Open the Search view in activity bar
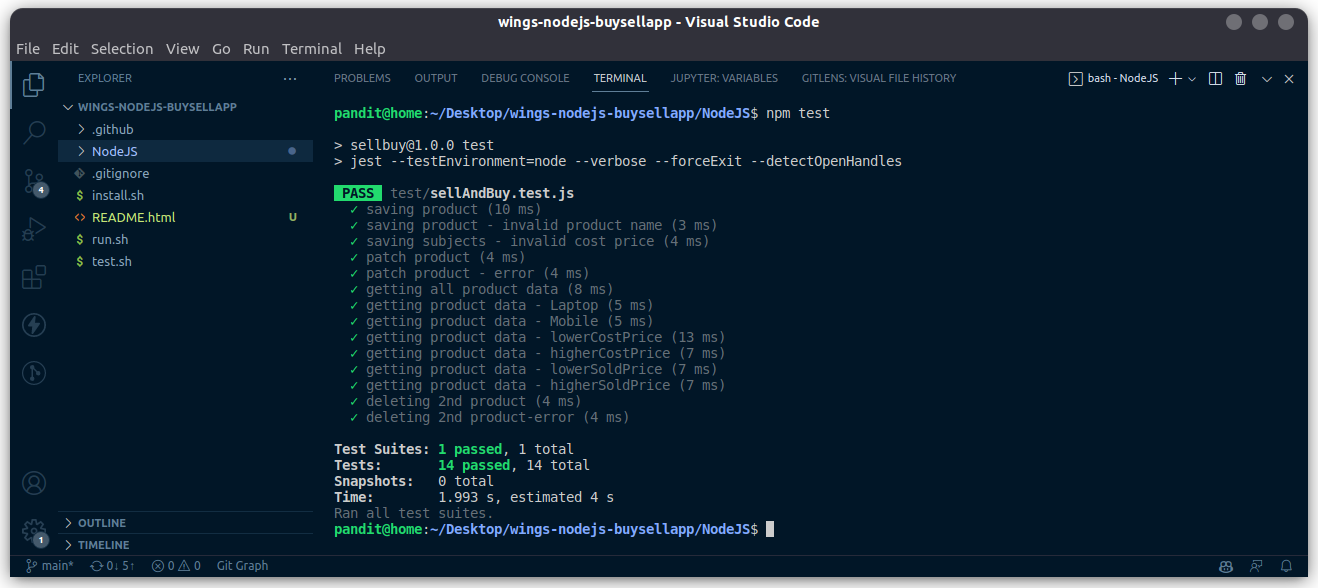The width and height of the screenshot is (1318, 588). [x=34, y=132]
